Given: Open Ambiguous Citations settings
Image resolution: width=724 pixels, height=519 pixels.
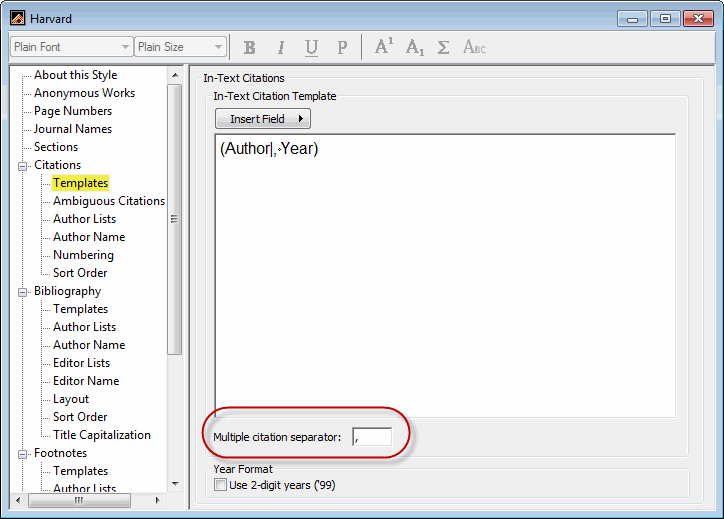Looking at the screenshot, I should [109, 201].
